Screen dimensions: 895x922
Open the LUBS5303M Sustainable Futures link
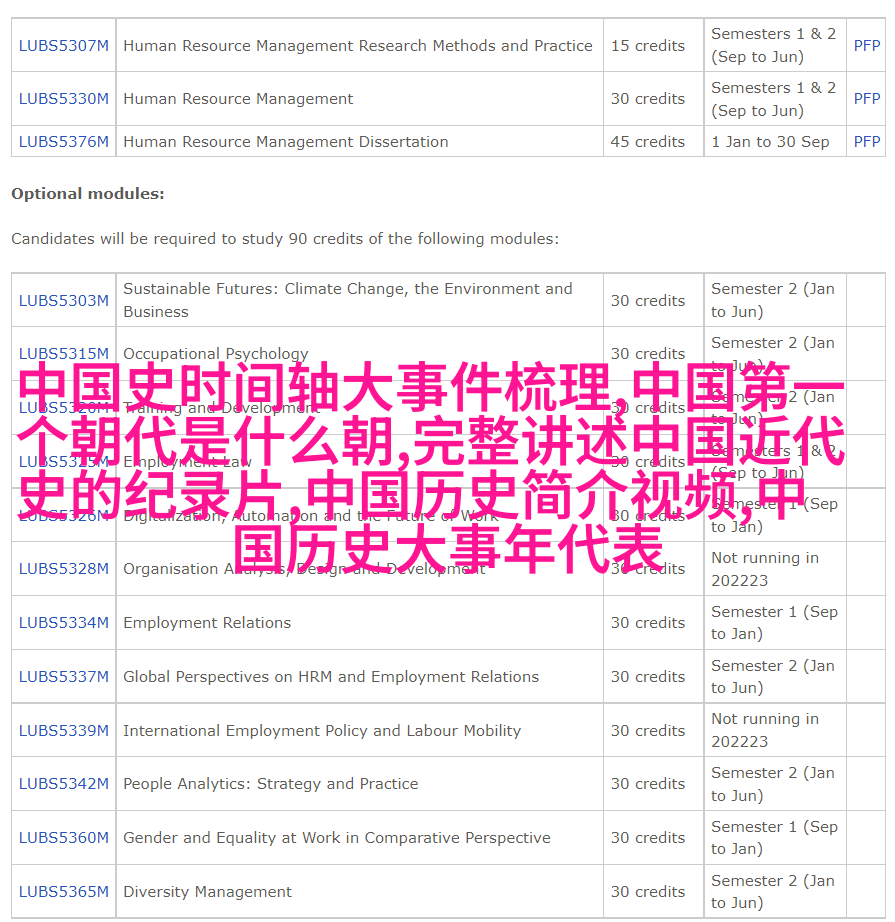[x=63, y=300]
